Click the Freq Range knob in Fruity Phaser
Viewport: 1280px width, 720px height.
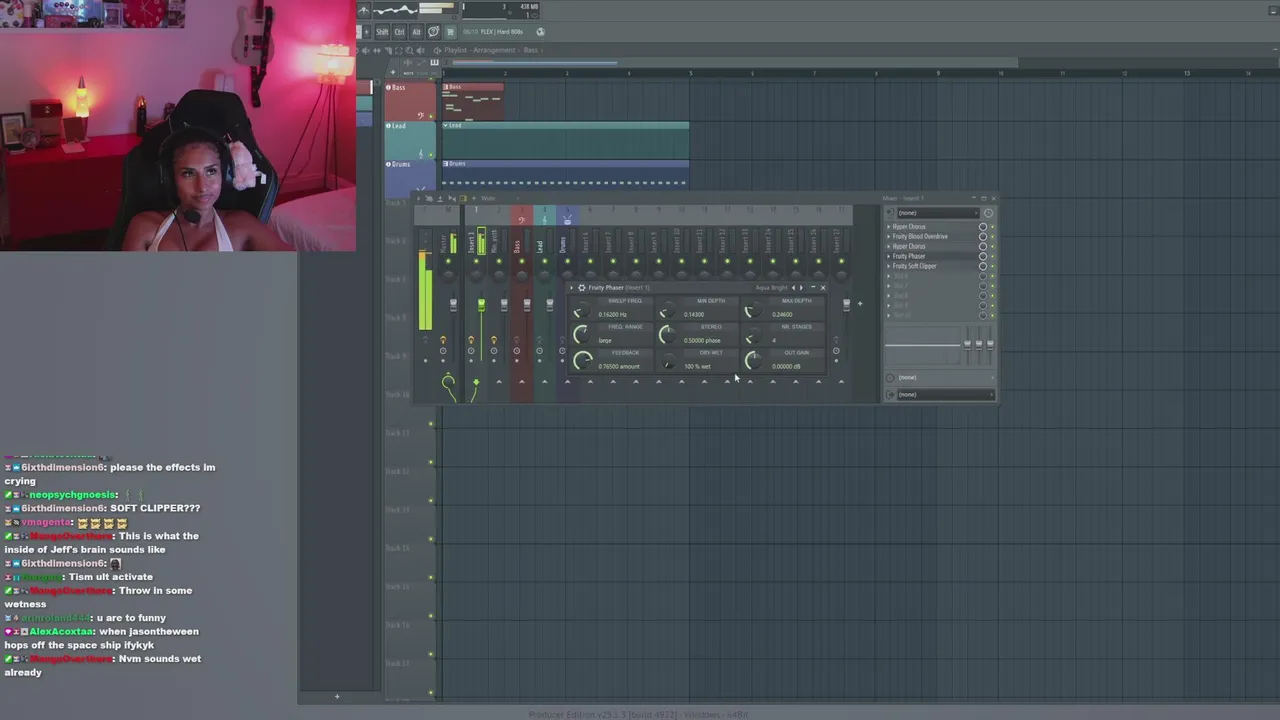coord(582,334)
